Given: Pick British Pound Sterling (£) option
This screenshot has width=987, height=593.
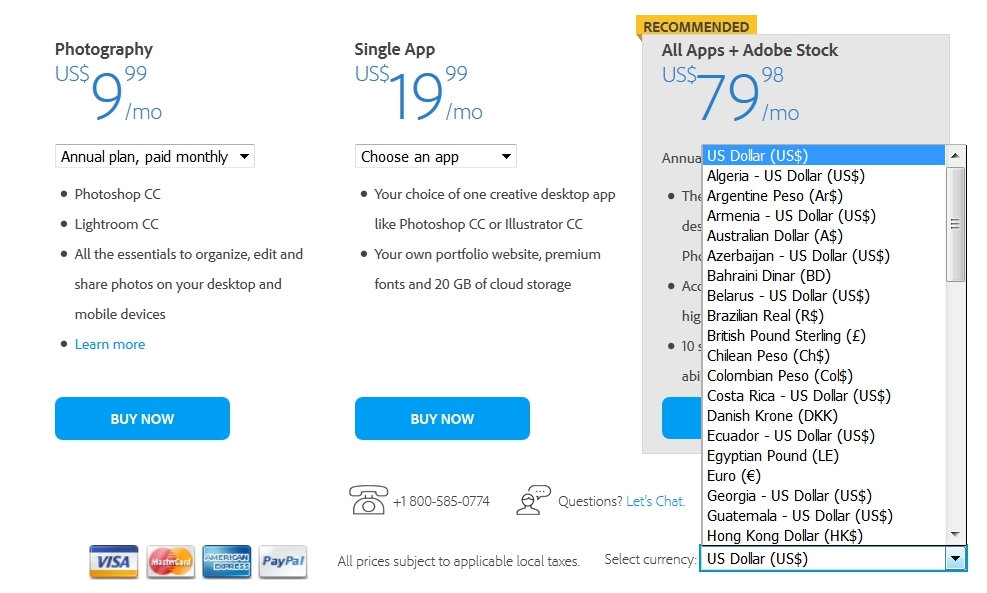Looking at the screenshot, I should (786, 336).
